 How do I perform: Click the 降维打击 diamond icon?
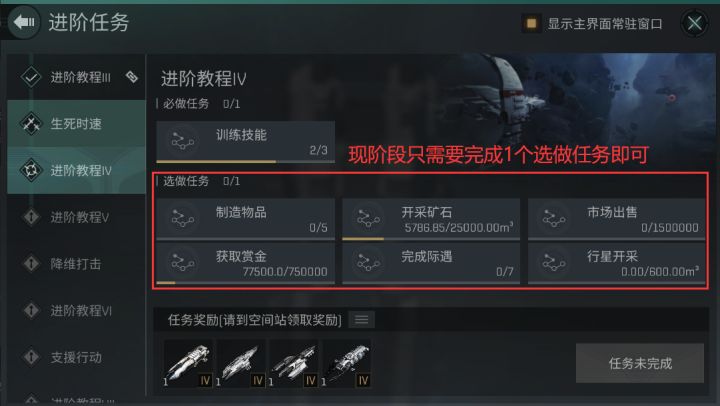tap(31, 264)
